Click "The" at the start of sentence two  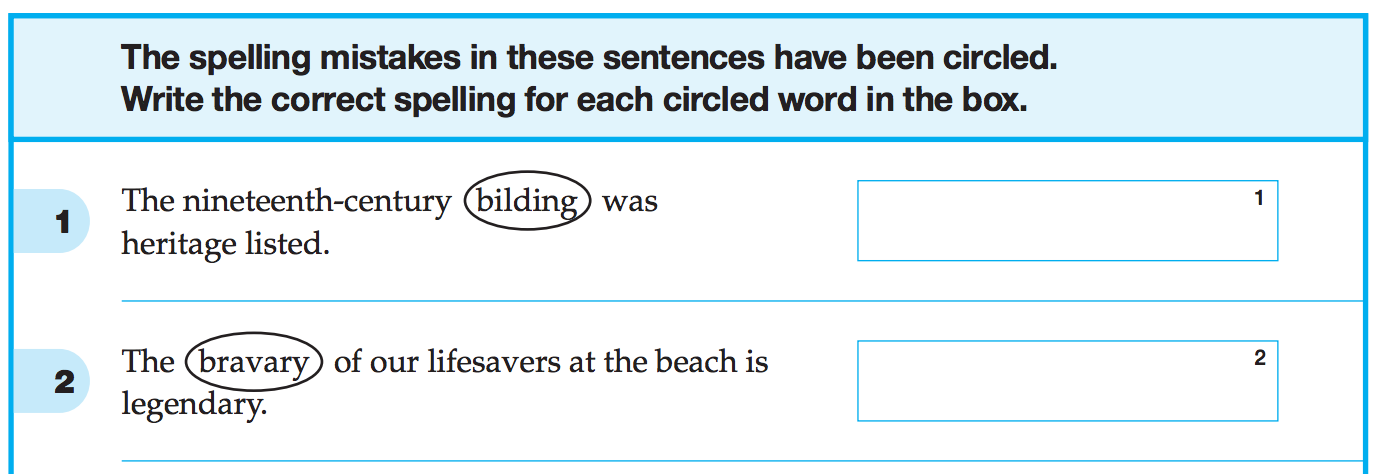pos(147,361)
